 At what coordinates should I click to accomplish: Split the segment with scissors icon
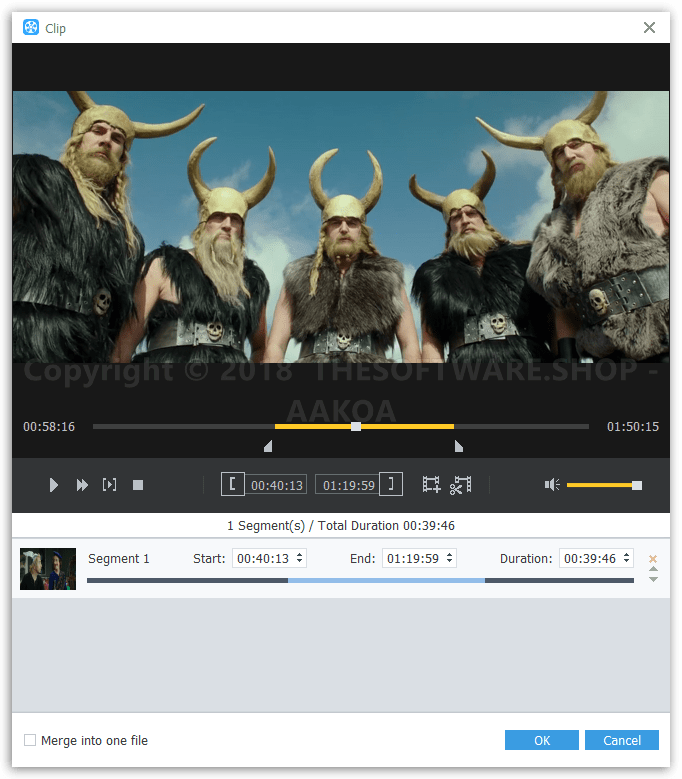(460, 485)
